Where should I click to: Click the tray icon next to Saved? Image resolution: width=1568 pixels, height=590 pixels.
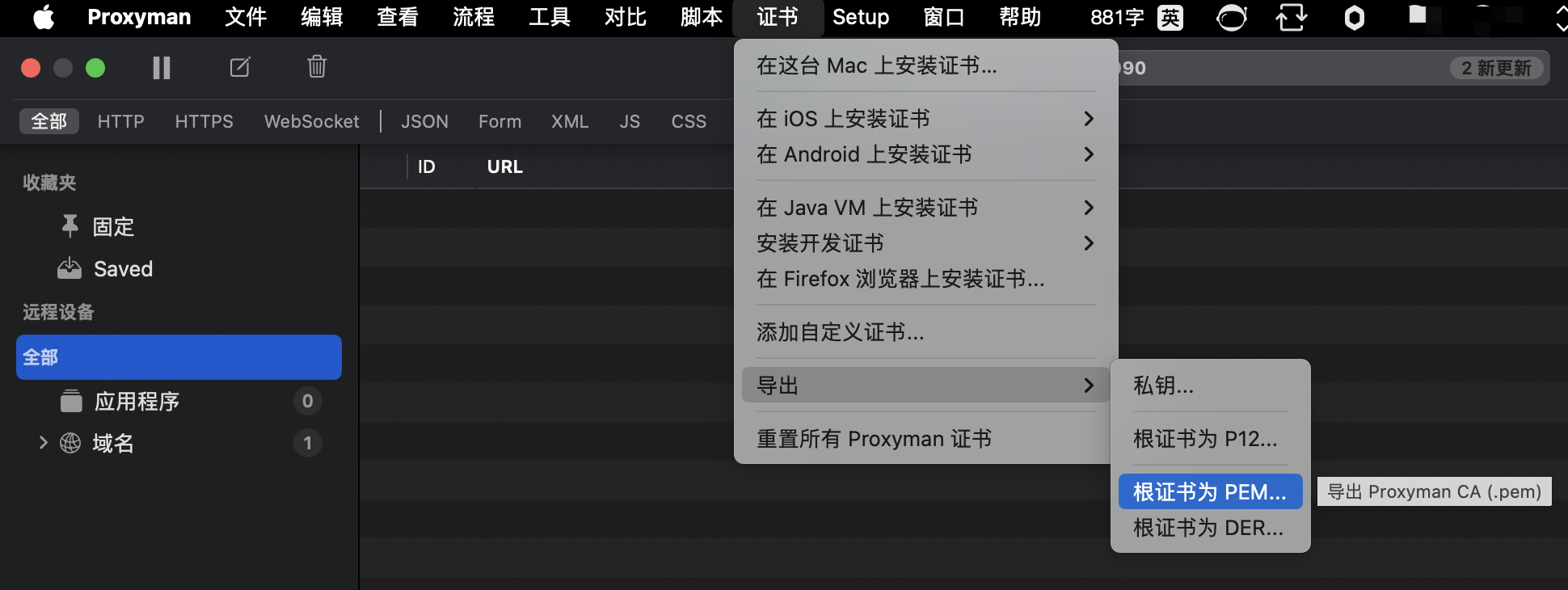tap(69, 268)
